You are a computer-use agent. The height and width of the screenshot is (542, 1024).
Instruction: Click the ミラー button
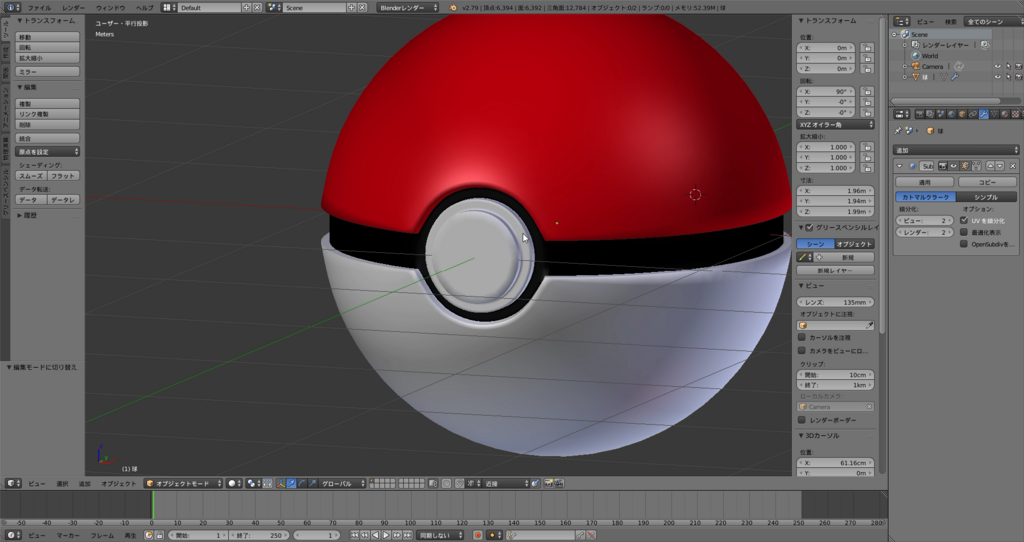48,72
